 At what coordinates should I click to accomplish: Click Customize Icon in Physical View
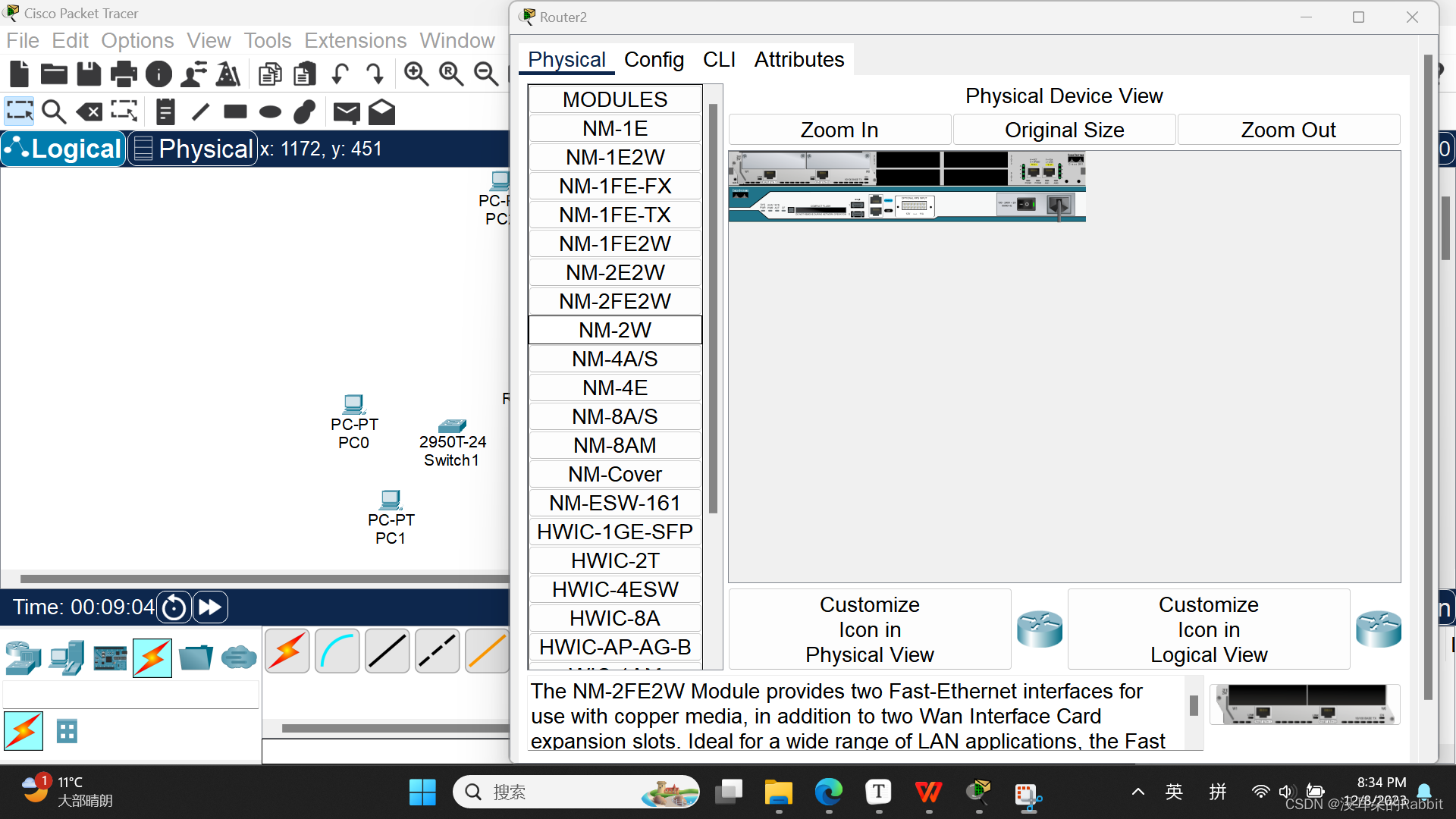[870, 629]
